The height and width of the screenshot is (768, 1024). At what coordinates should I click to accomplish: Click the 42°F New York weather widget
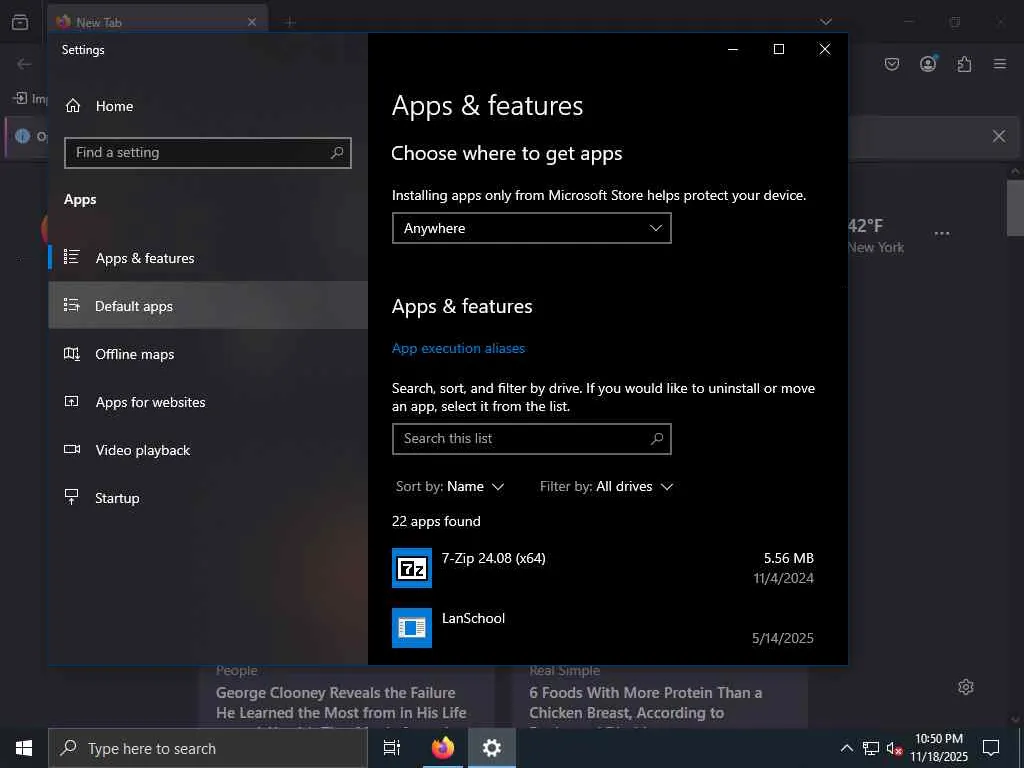click(876, 236)
